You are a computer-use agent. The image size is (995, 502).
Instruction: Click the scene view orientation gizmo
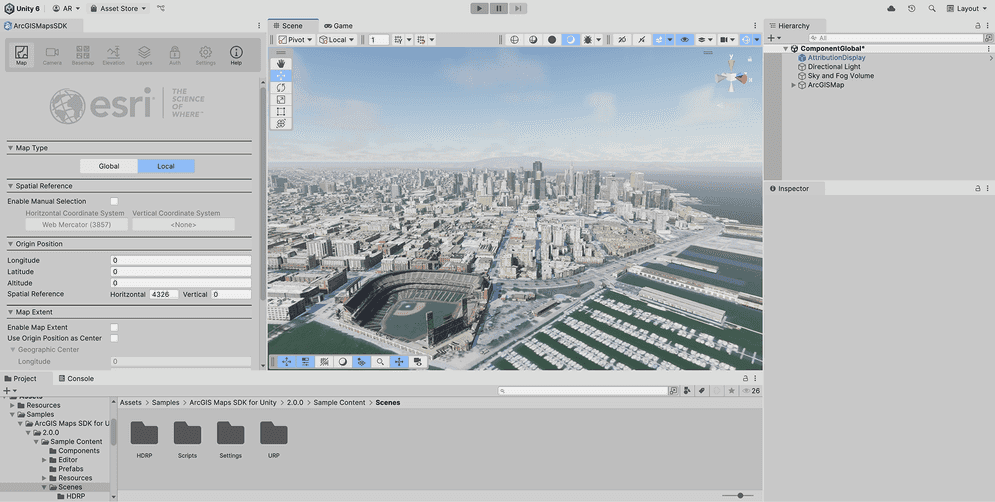[x=732, y=78]
